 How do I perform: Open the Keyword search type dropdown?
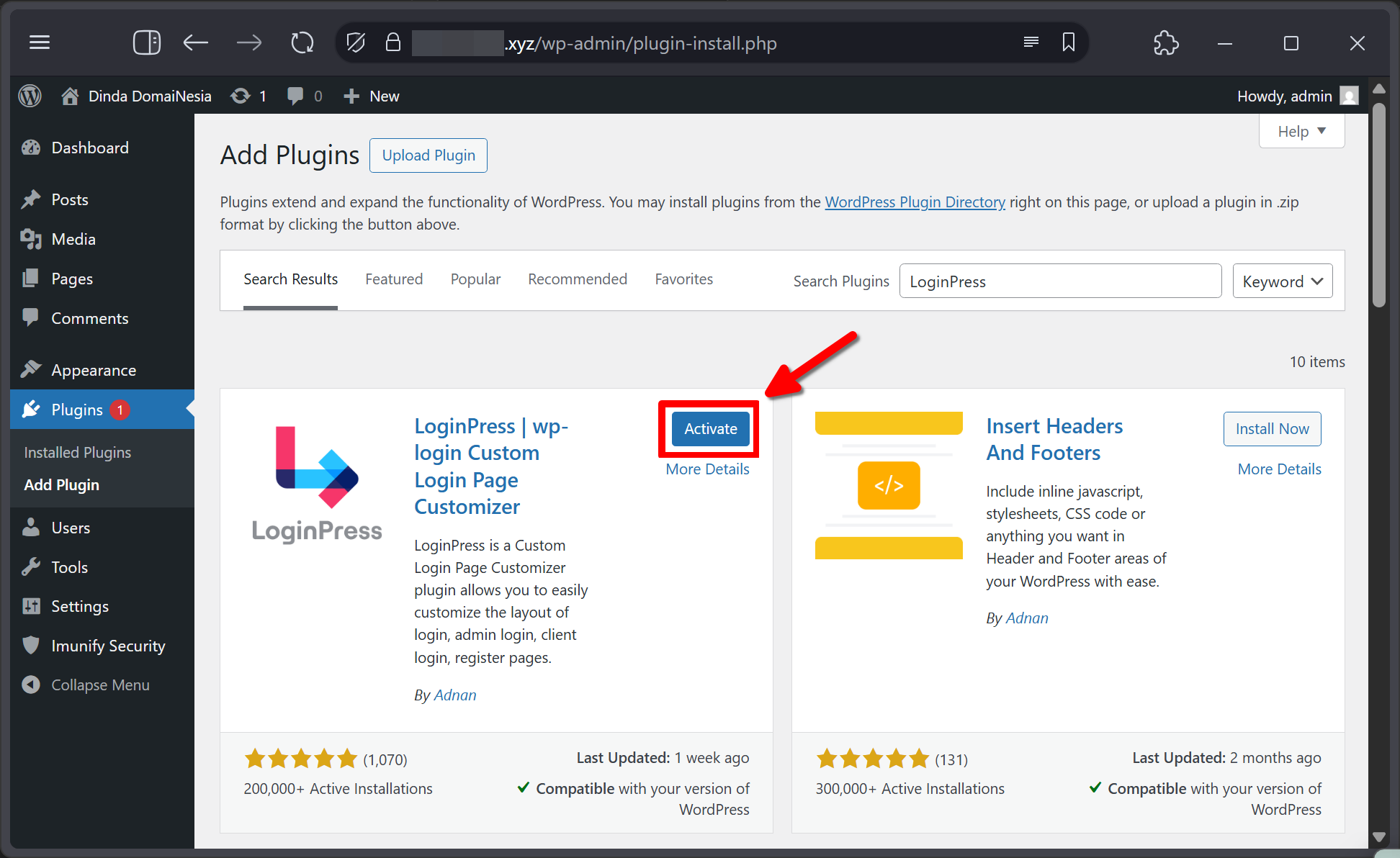1283,281
